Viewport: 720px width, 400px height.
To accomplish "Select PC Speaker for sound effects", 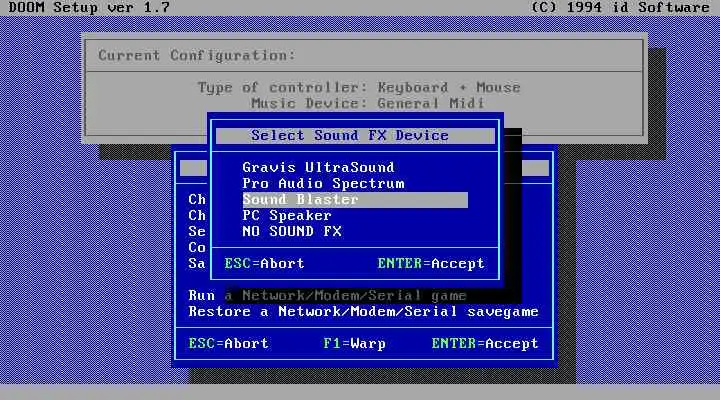I will pyautogui.click(x=287, y=215).
